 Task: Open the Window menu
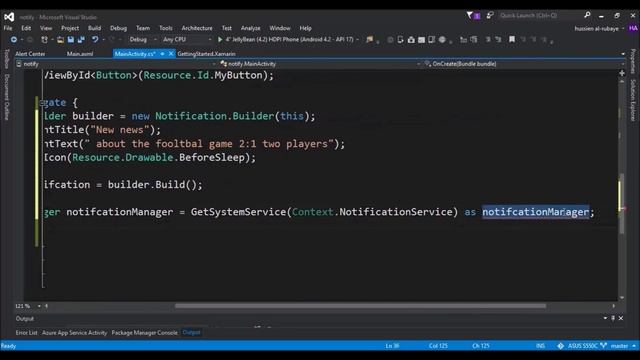pos(280,28)
